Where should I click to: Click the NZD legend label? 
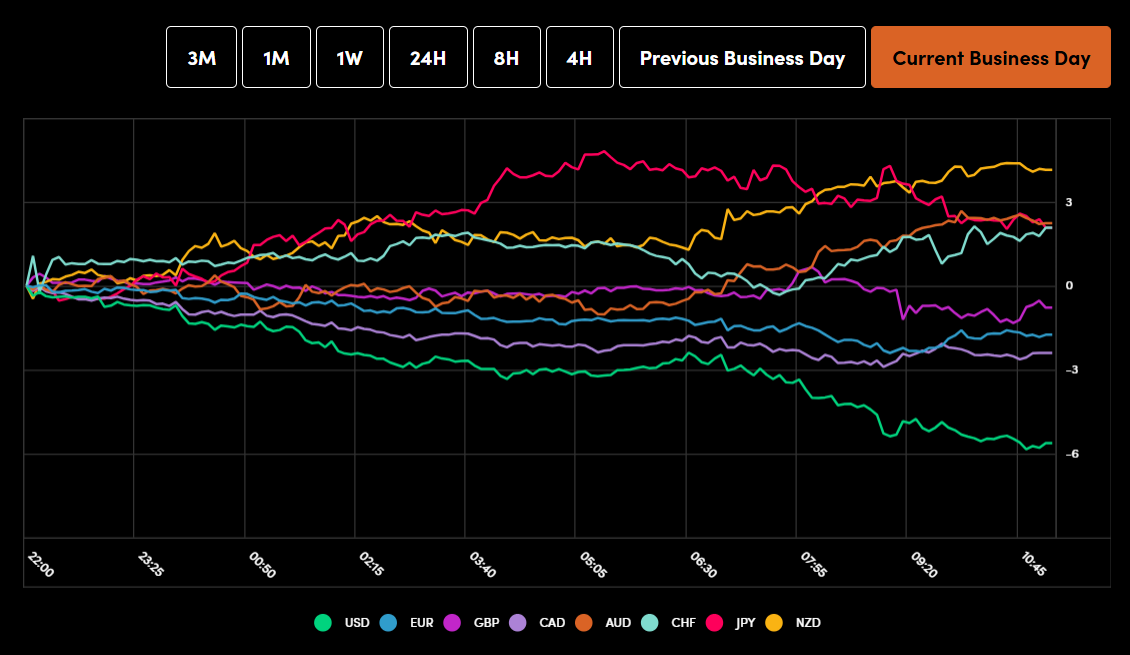808,623
